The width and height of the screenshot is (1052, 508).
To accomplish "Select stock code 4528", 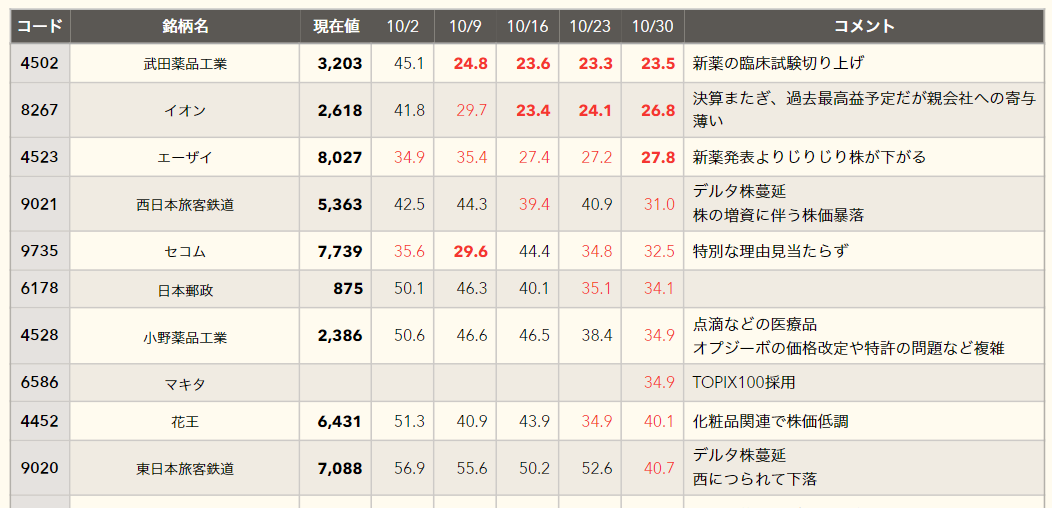I will pyautogui.click(x=40, y=335).
